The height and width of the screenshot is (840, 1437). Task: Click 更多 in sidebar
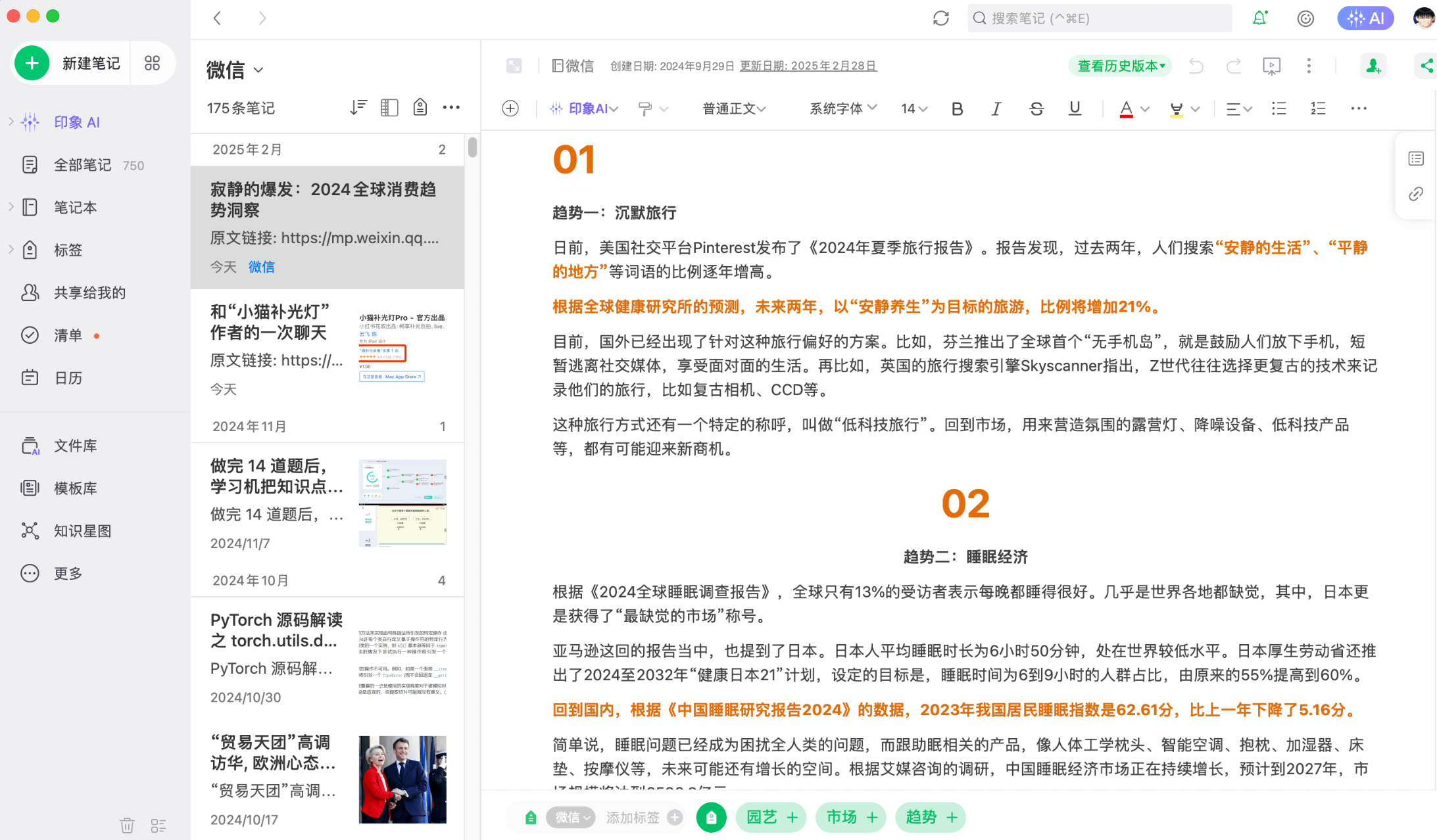[68, 574]
